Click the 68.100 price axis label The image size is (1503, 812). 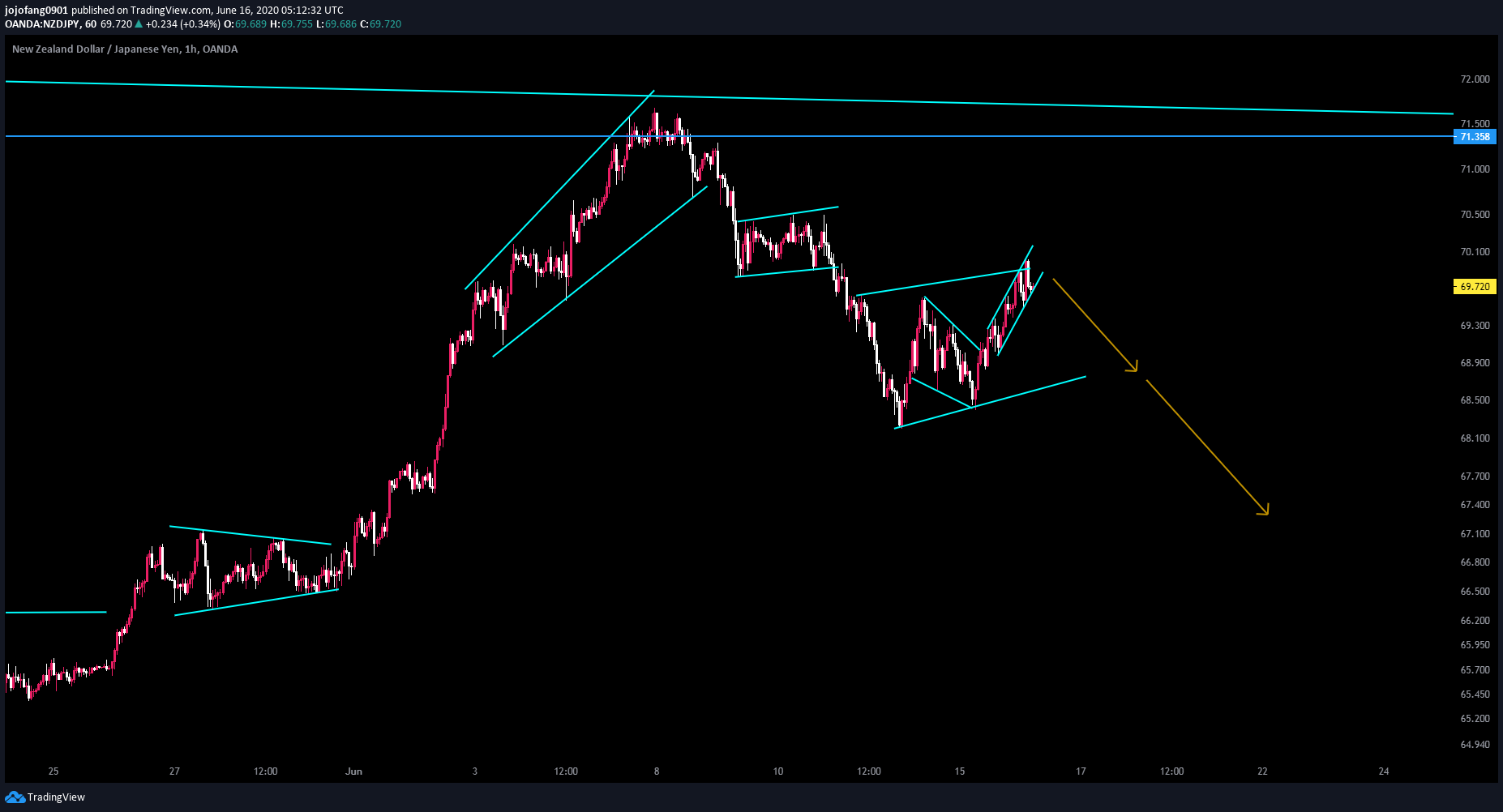coord(1475,438)
